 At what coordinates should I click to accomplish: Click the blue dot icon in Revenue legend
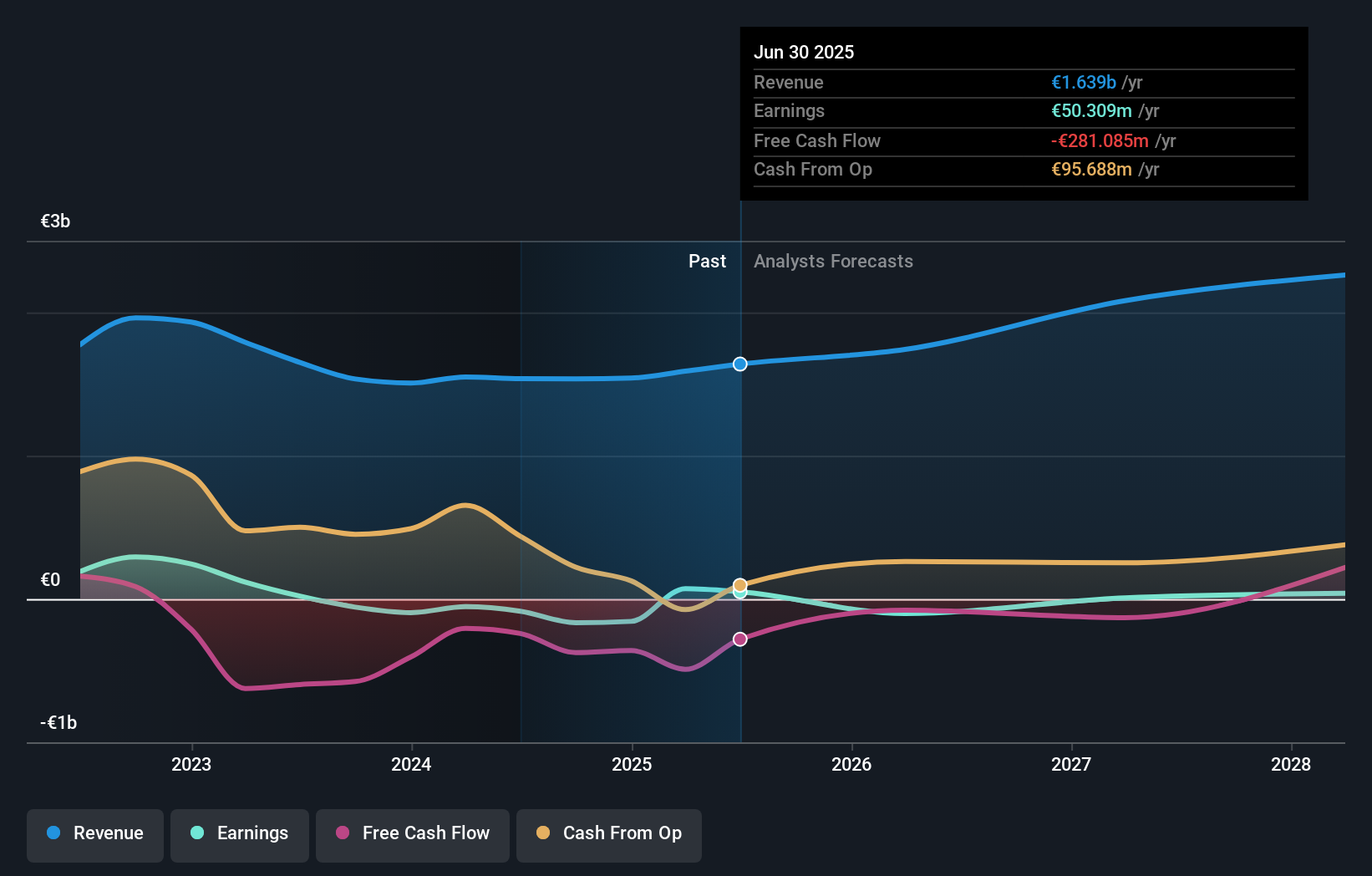pos(53,833)
